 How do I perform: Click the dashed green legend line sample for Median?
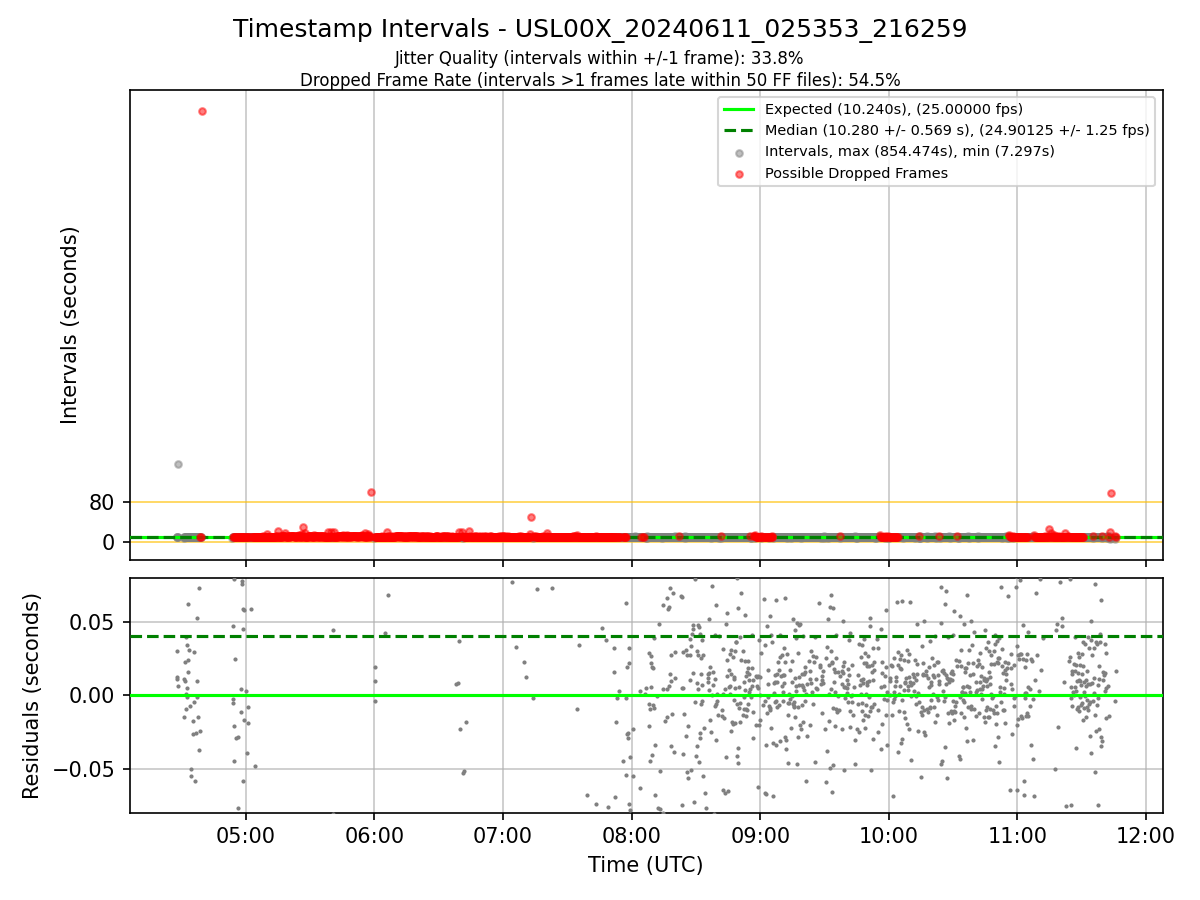click(740, 130)
